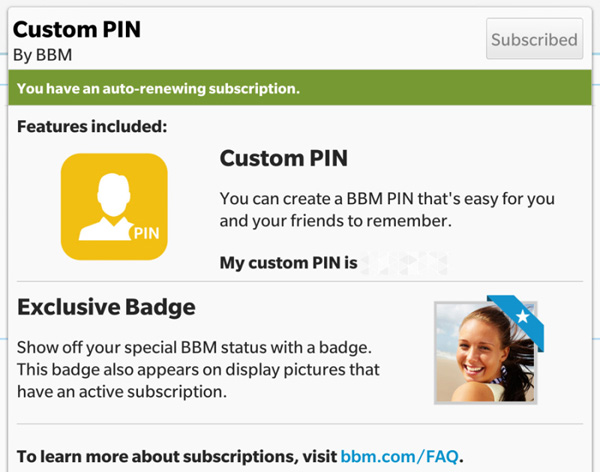
Task: Click the blurred custom PIN value
Action: click(404, 264)
